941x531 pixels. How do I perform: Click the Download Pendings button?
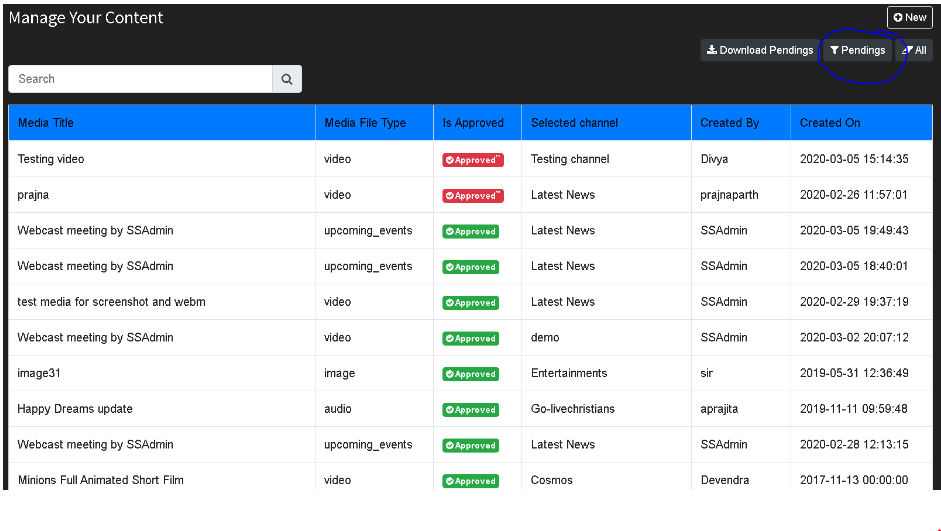click(760, 50)
